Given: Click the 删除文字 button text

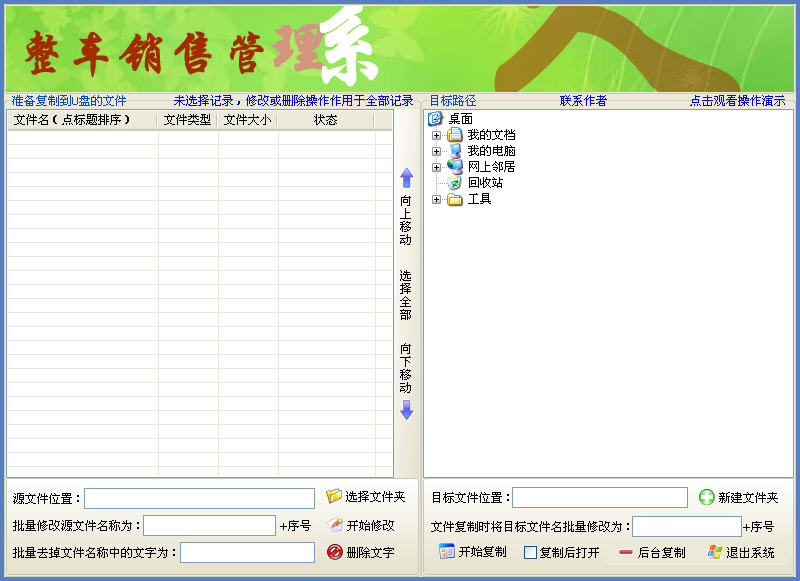Looking at the screenshot, I should [x=370, y=552].
